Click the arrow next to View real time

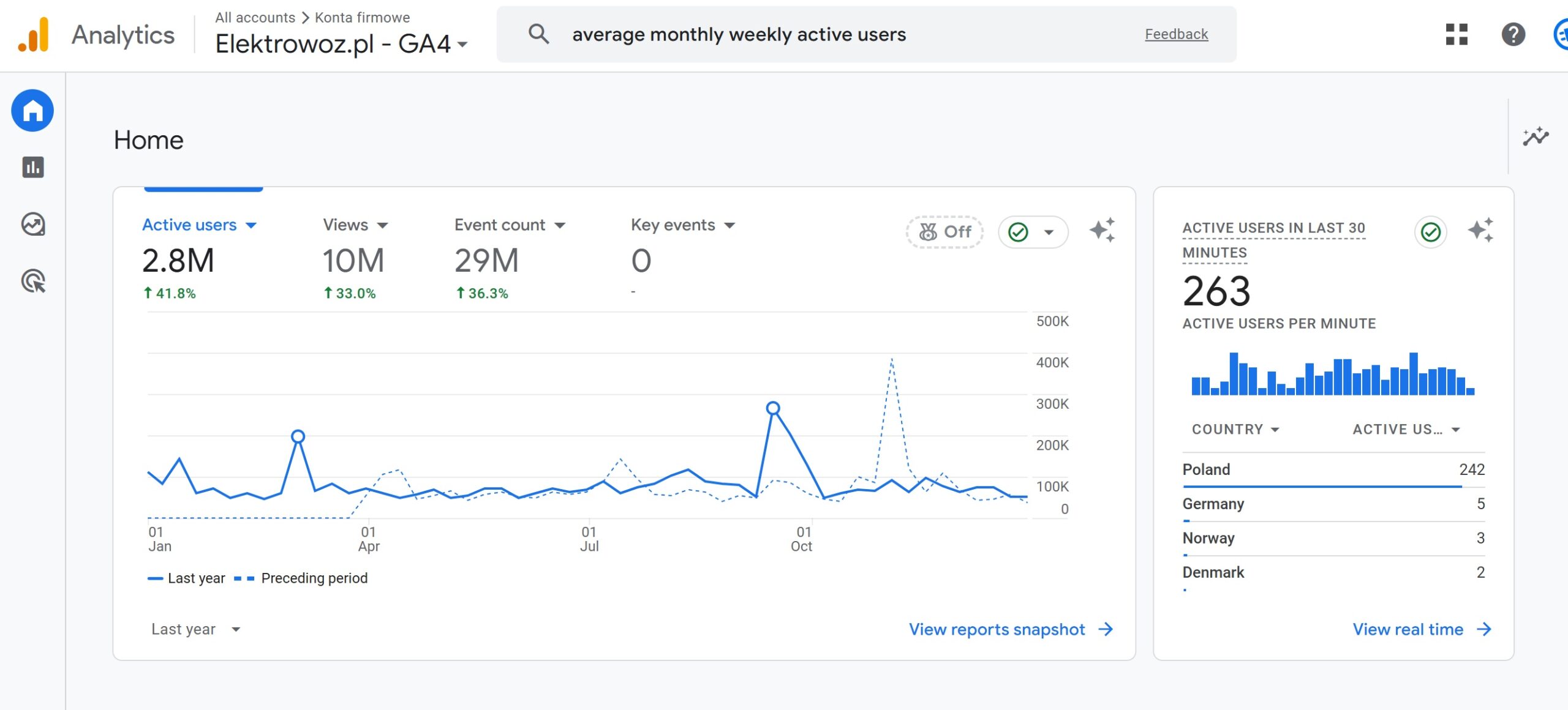pos(1483,629)
